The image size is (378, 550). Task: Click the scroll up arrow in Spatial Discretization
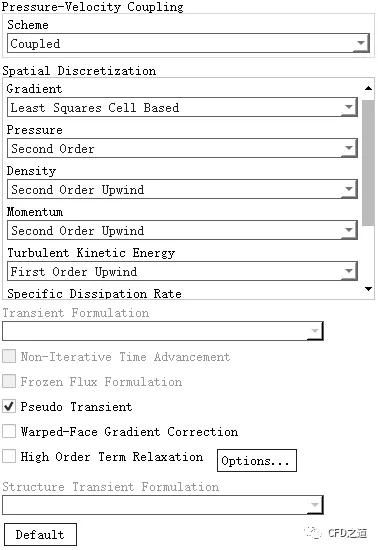(x=368, y=88)
